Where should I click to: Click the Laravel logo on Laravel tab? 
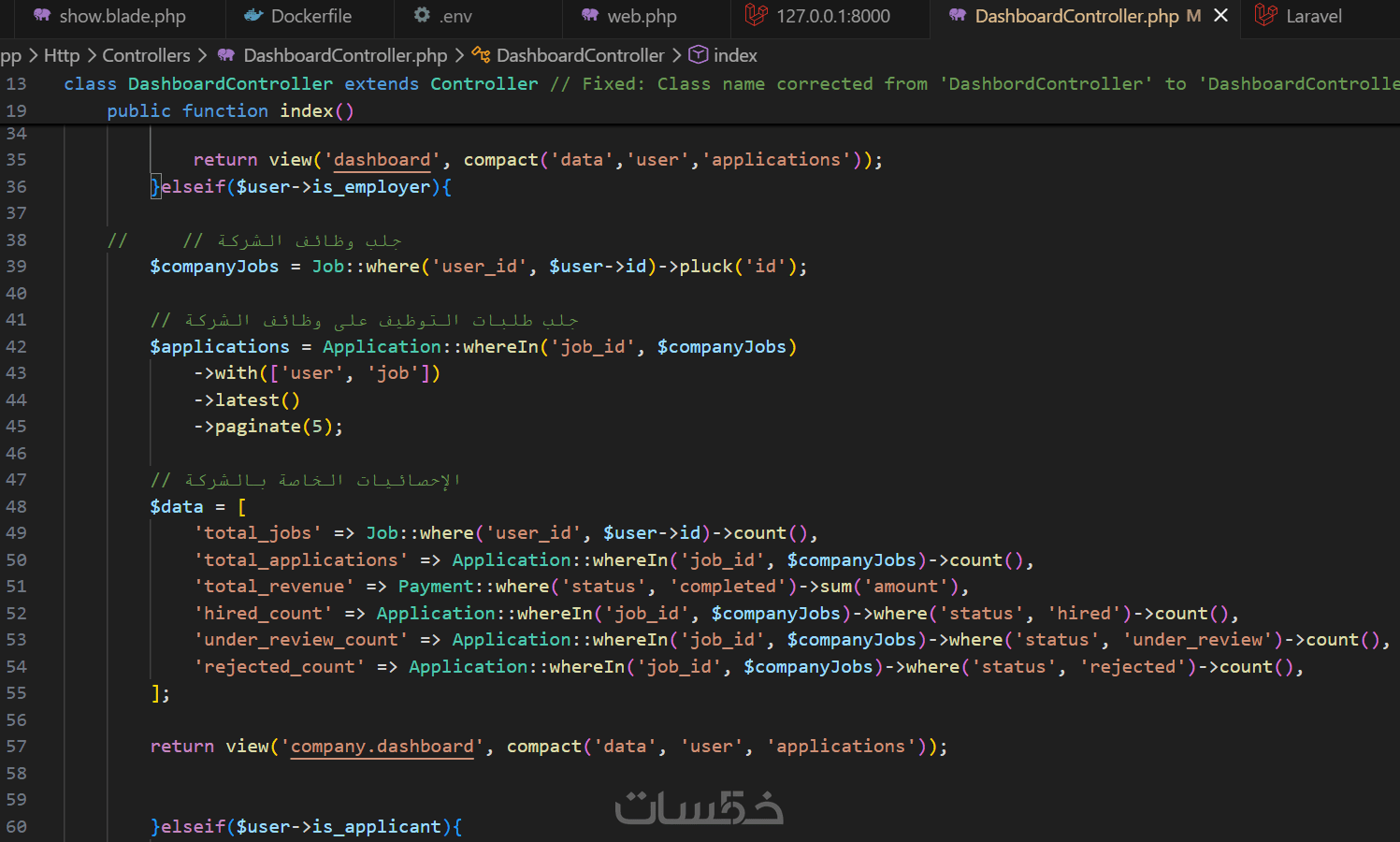pos(1266,15)
